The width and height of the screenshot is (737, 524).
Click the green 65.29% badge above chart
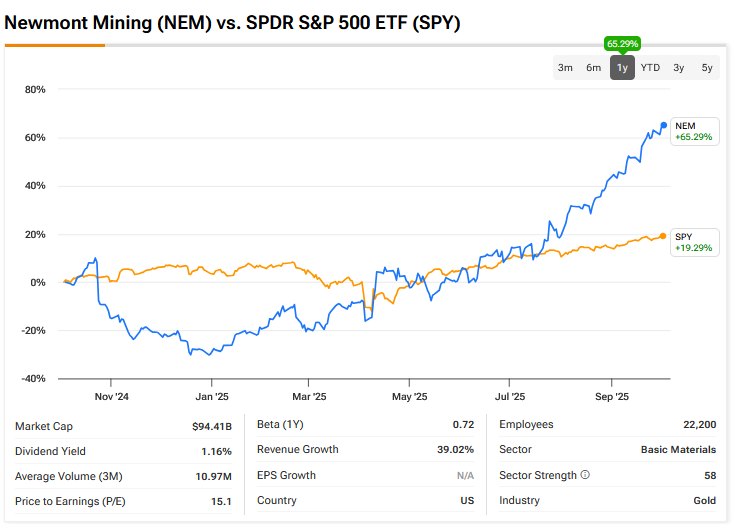coord(622,44)
